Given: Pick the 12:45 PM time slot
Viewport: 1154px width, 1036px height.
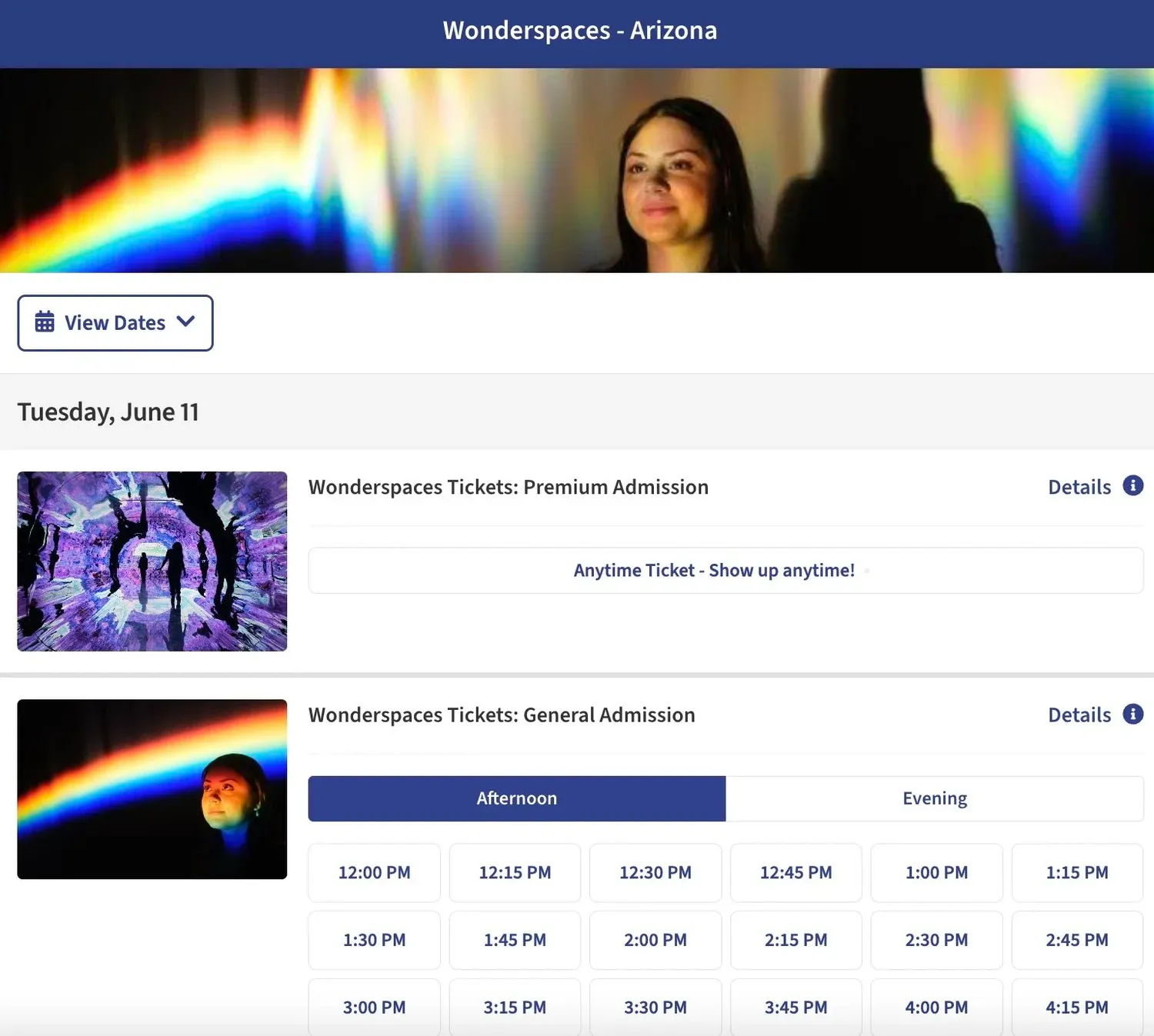Looking at the screenshot, I should click(796, 873).
